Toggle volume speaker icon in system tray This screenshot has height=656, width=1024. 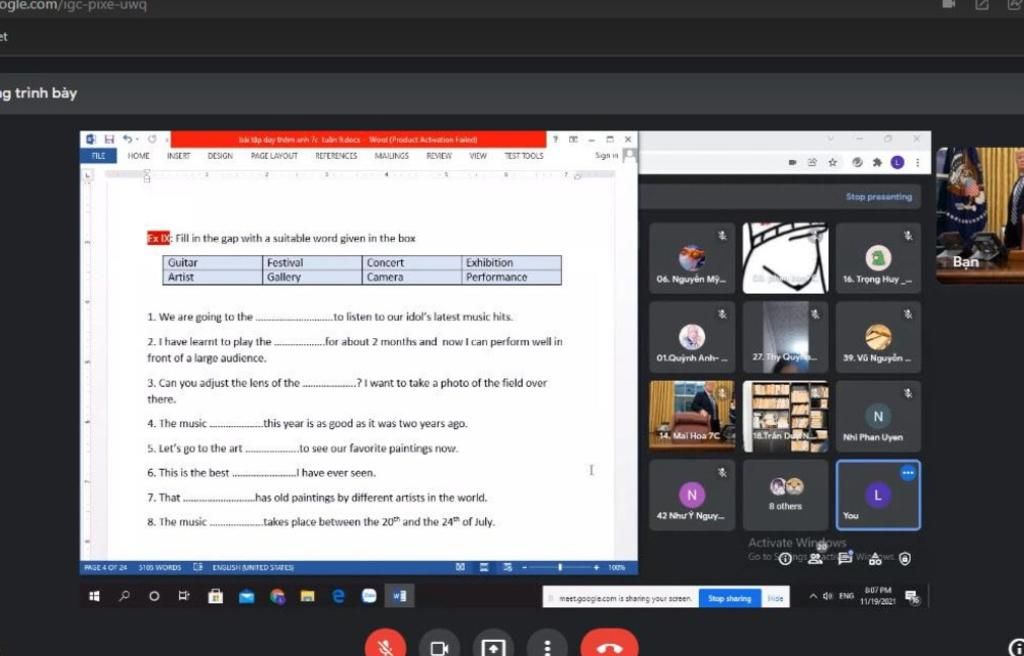[x=828, y=596]
